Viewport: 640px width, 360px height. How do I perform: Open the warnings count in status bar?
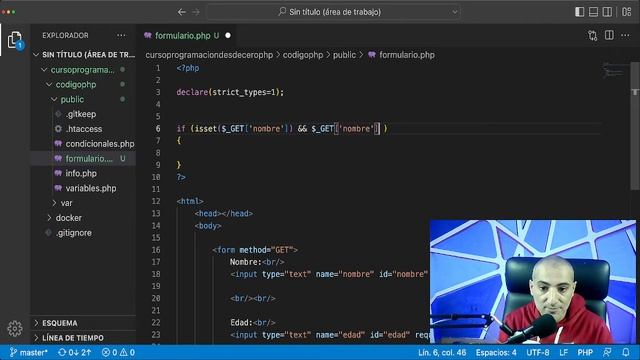tap(127, 352)
